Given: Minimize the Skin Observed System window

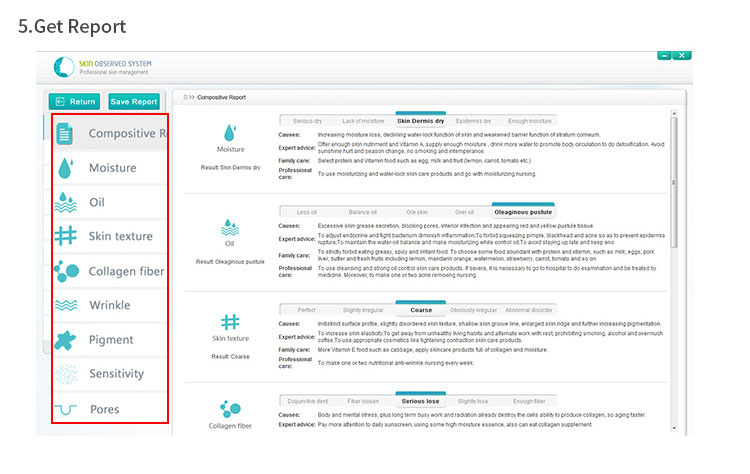Looking at the screenshot, I should [666, 55].
